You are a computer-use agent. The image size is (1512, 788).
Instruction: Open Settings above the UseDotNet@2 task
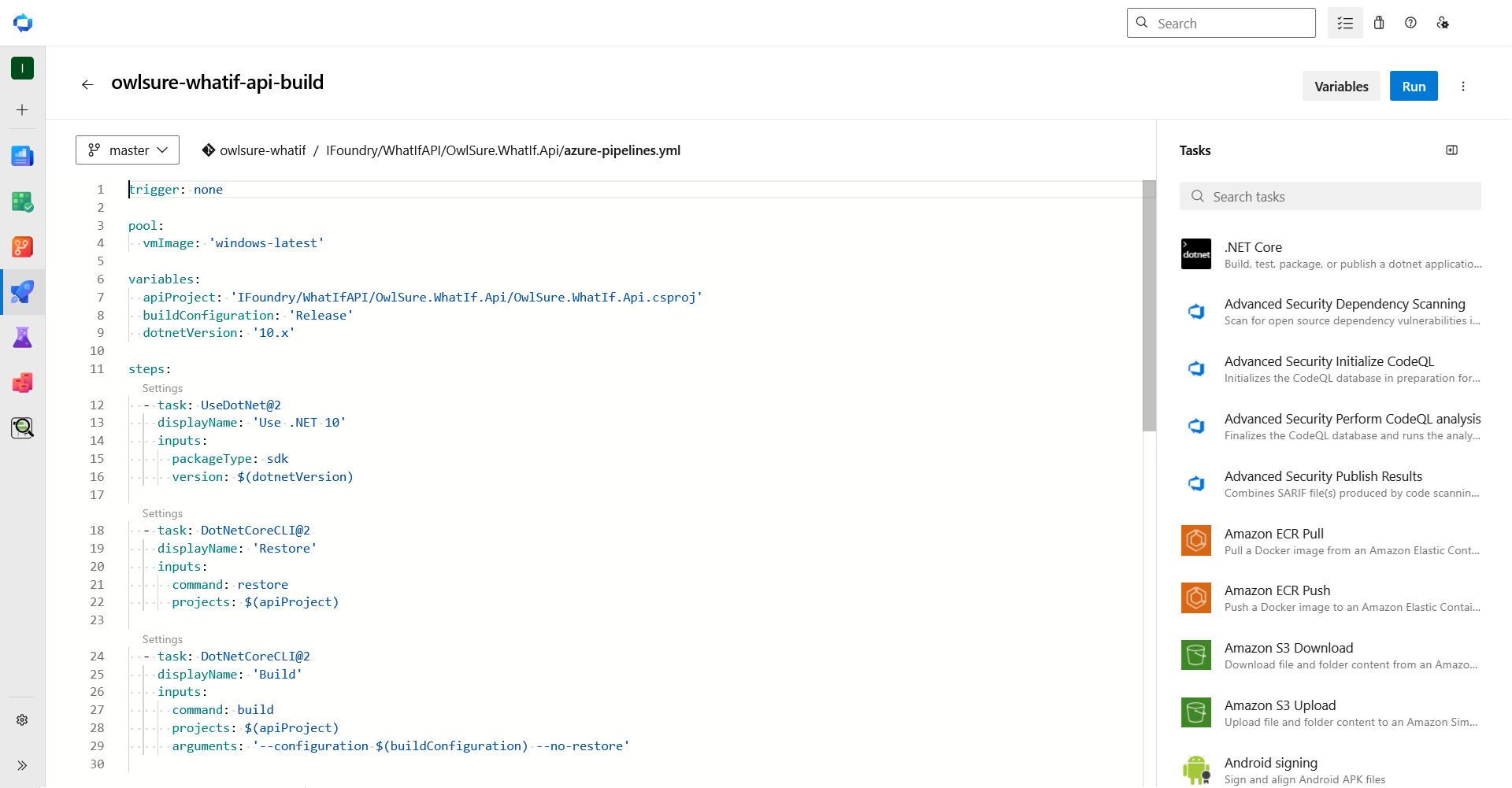(x=162, y=388)
